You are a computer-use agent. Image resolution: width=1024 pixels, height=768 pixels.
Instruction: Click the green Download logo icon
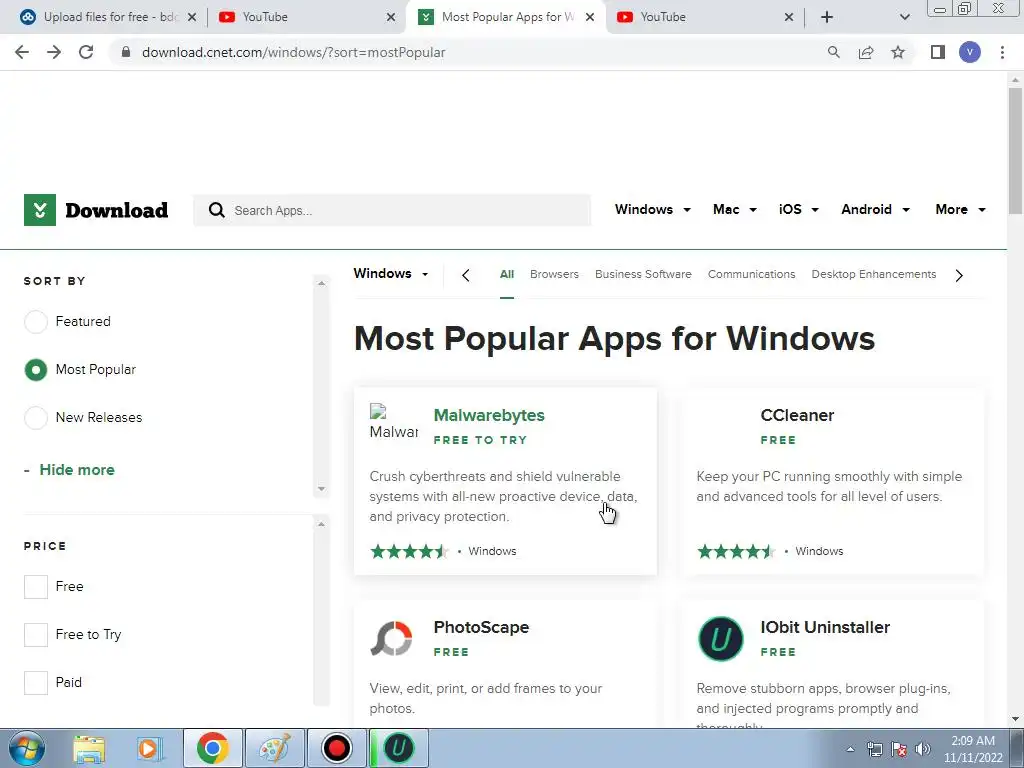click(x=40, y=210)
